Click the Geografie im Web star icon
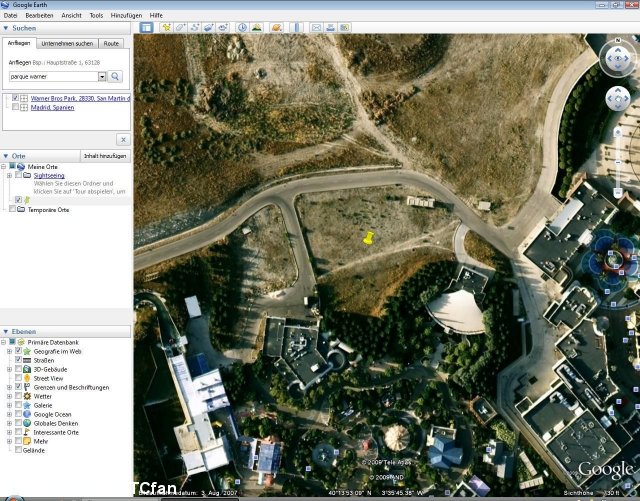This screenshot has width=640, height=501. (27, 352)
